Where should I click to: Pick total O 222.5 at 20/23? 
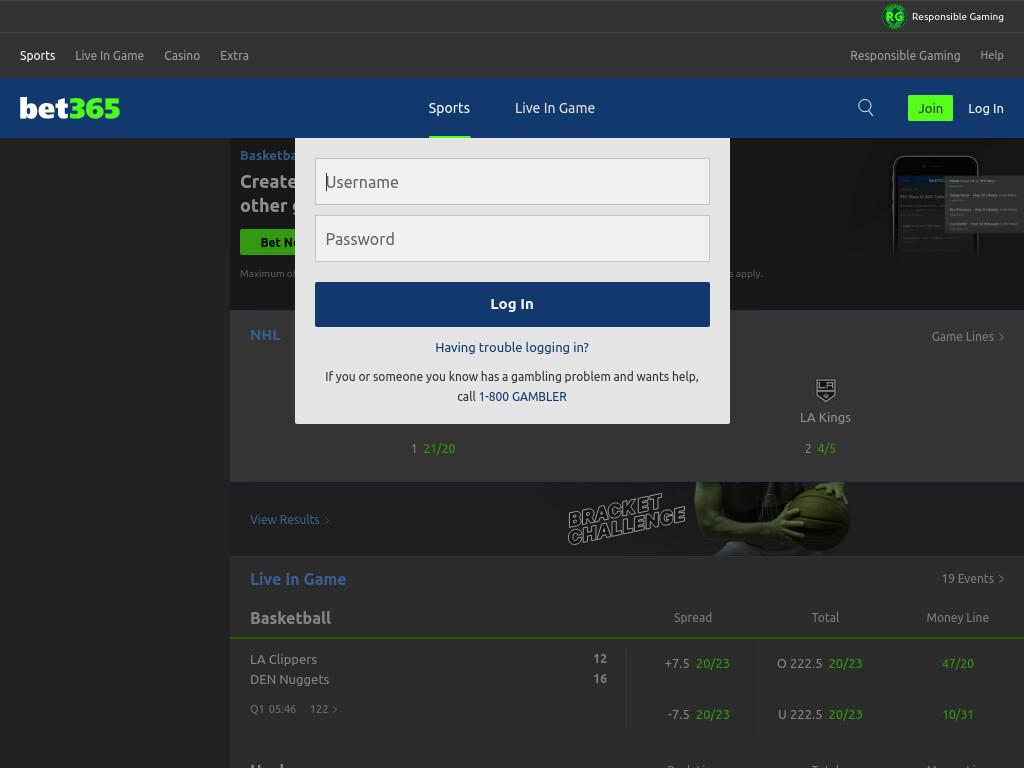(820, 664)
